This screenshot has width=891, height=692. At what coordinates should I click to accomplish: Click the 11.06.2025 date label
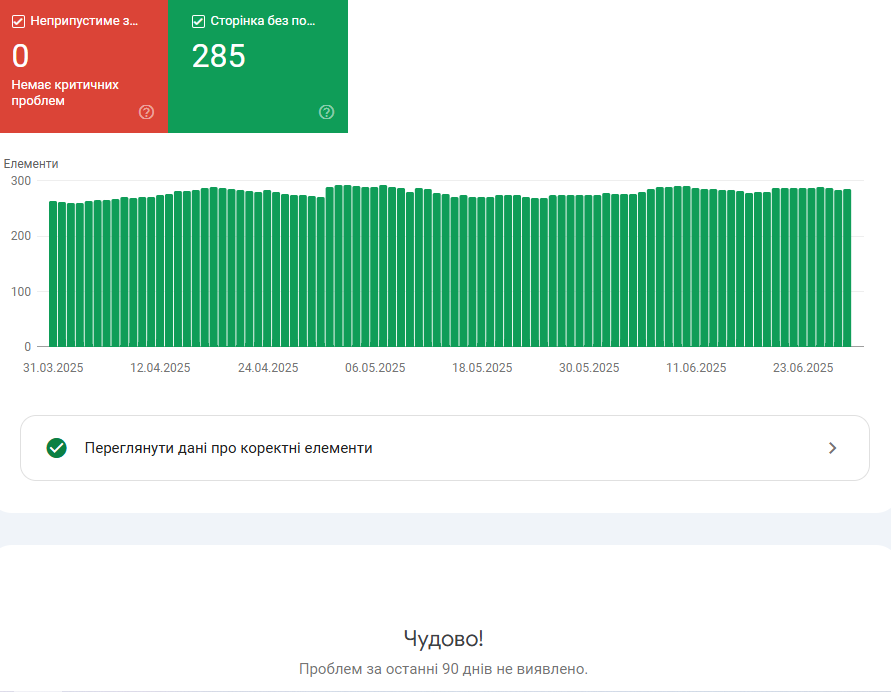click(696, 368)
